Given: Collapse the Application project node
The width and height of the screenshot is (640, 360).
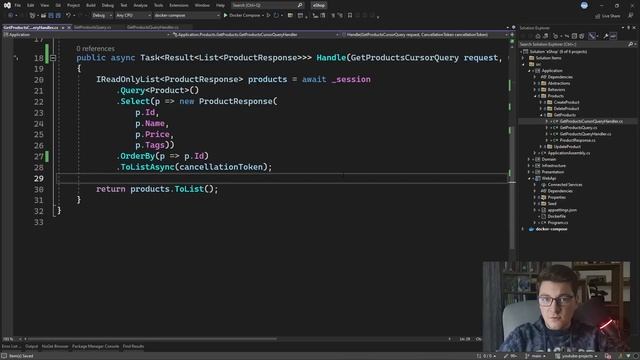Looking at the screenshot, I should coord(529,71).
